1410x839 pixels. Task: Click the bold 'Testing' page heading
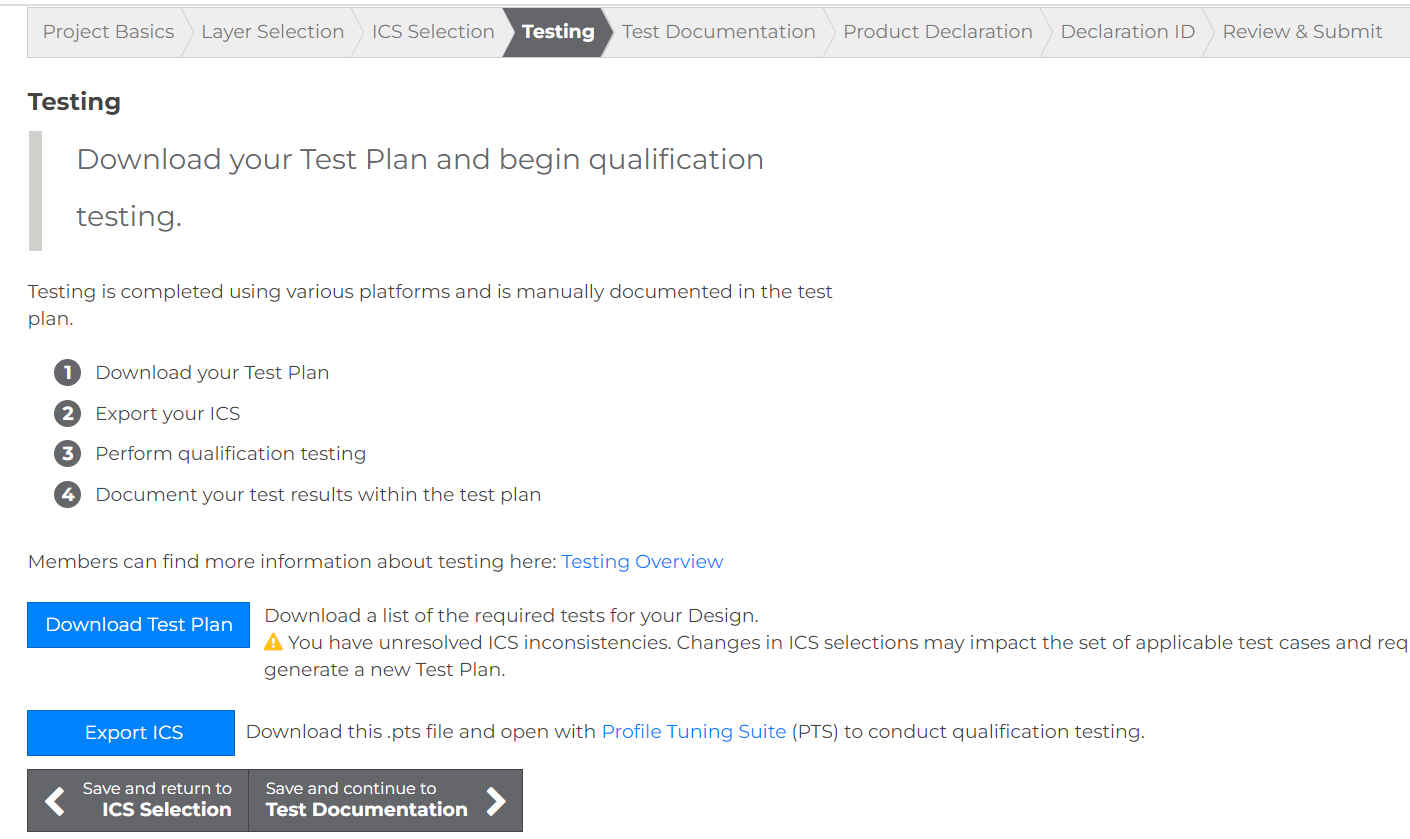(74, 102)
